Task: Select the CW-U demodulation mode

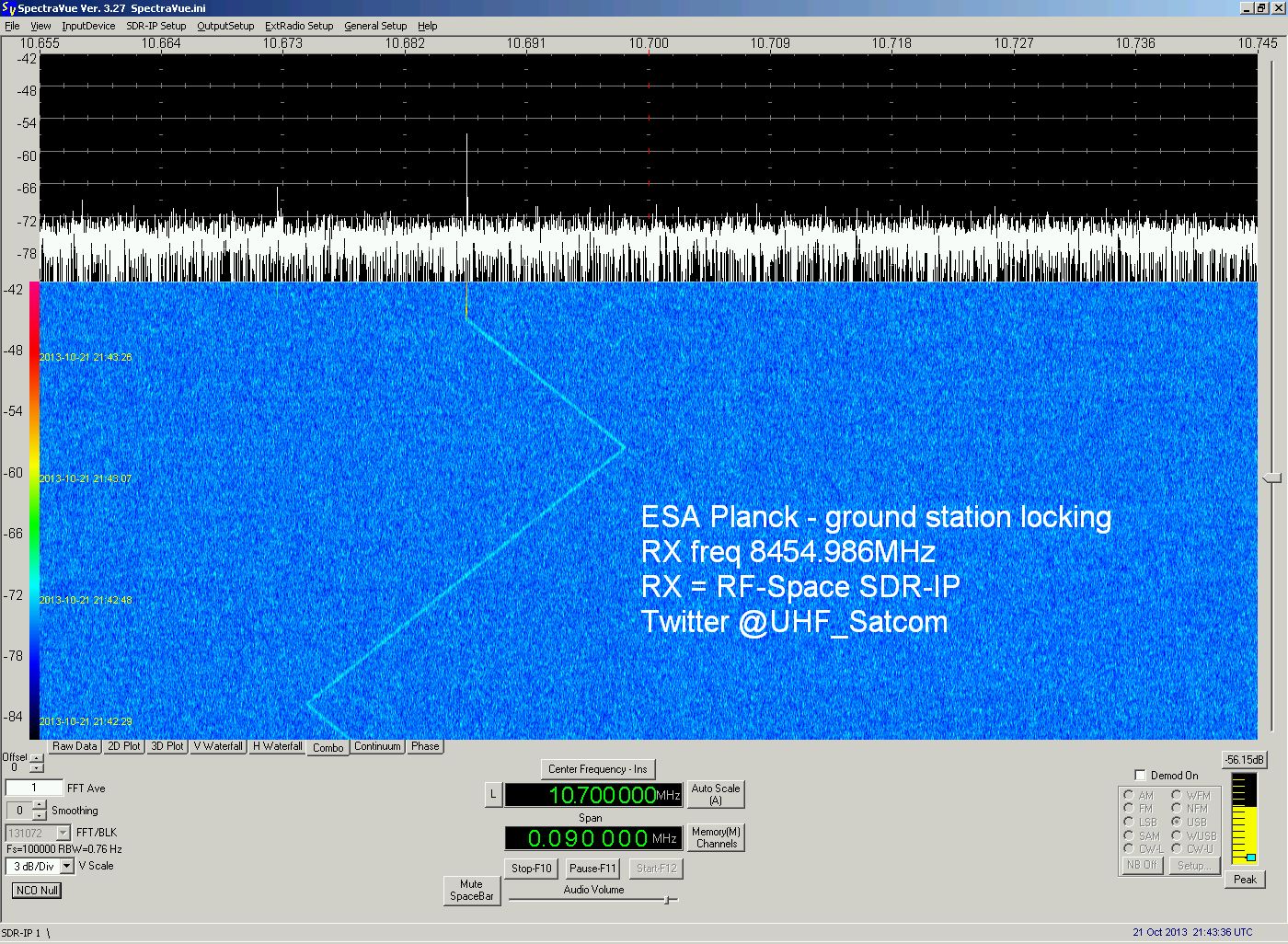Action: click(x=1177, y=848)
